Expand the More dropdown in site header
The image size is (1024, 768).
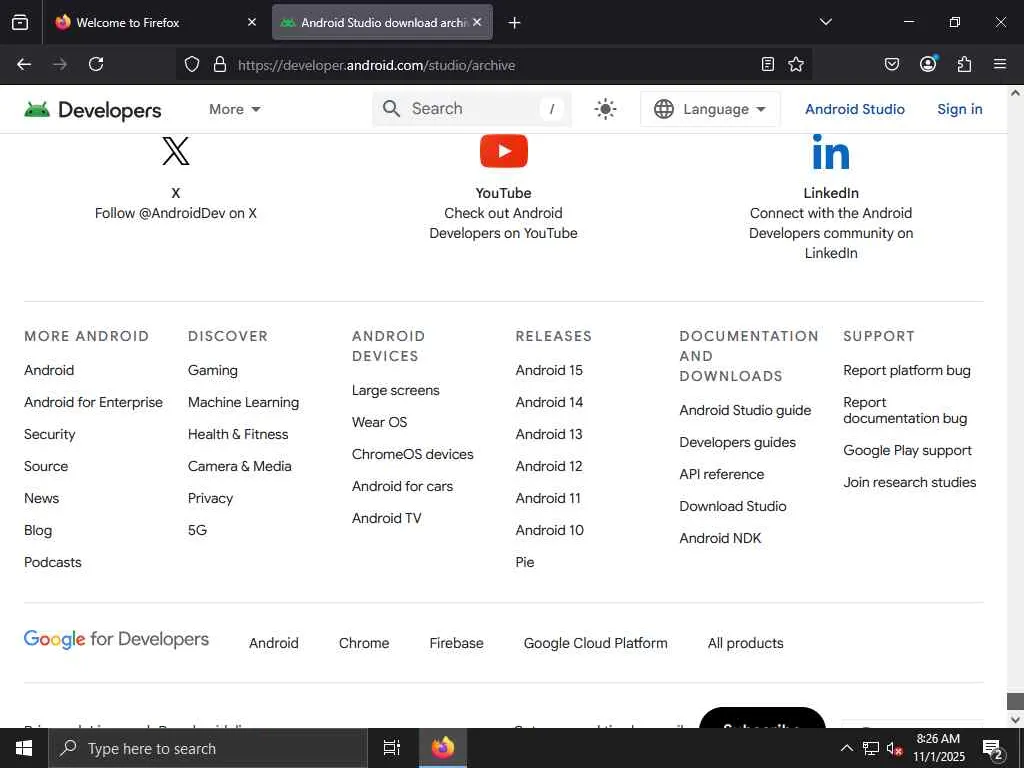[x=234, y=109]
